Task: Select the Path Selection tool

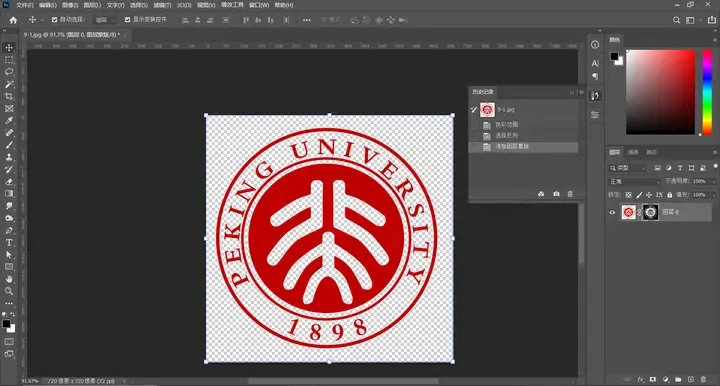Action: (x=9, y=255)
